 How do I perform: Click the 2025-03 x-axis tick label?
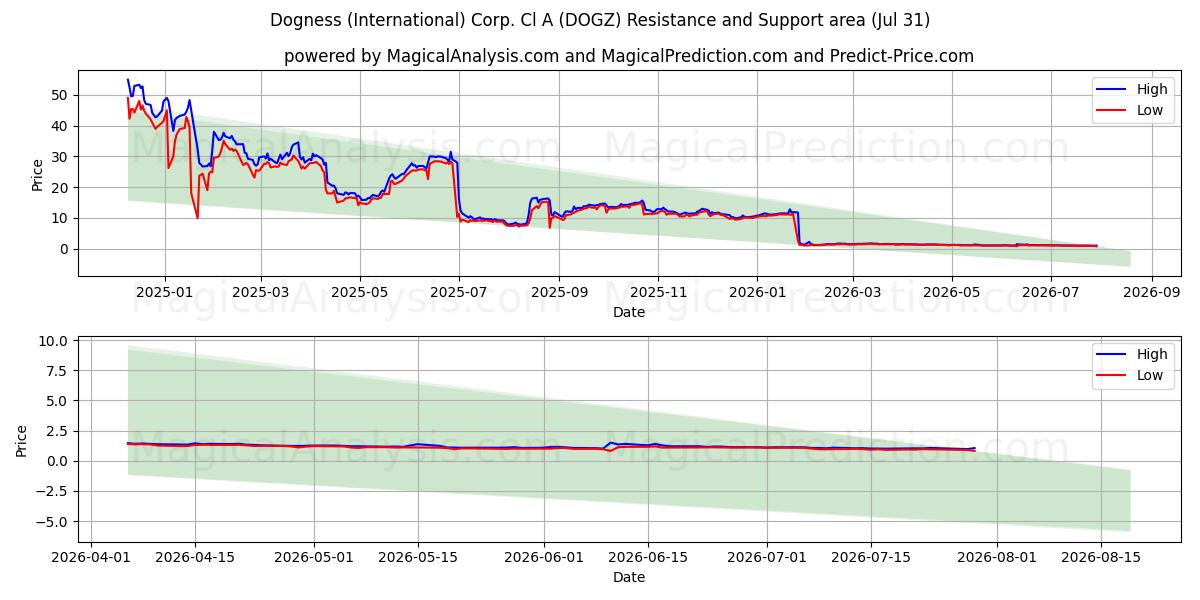pos(261,292)
